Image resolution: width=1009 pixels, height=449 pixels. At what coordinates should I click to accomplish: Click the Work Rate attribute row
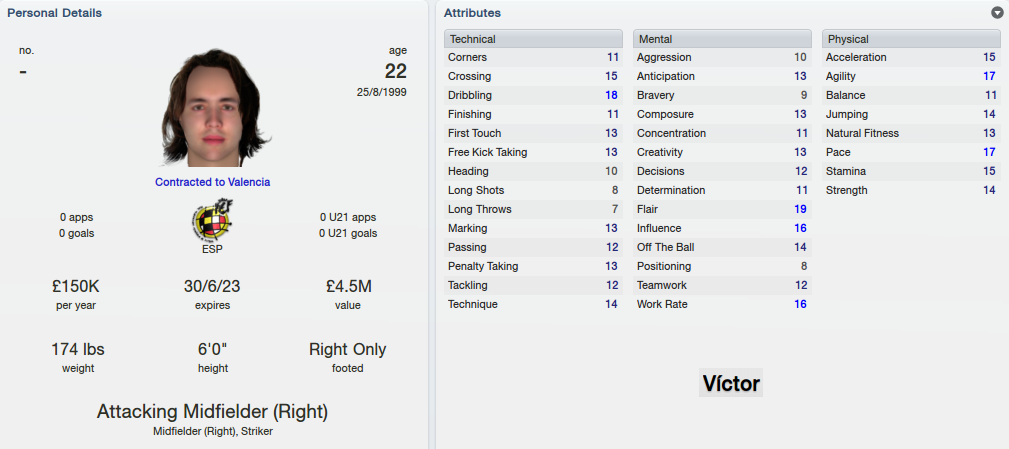pyautogui.click(x=722, y=304)
